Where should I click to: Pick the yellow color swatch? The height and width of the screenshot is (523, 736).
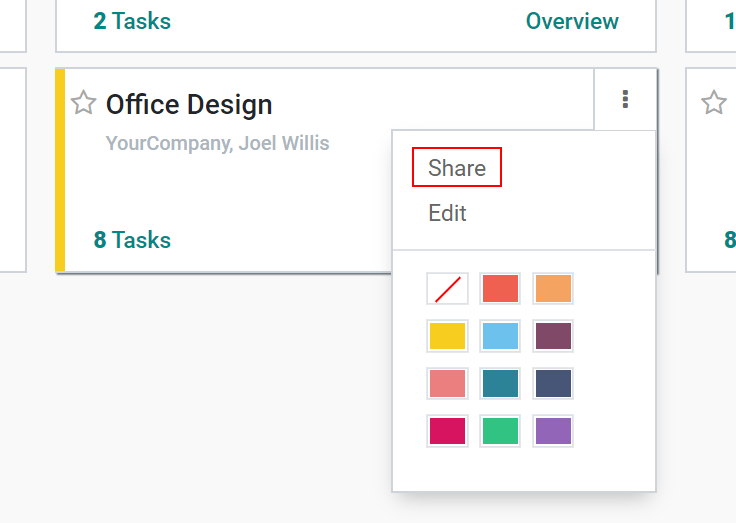click(447, 336)
